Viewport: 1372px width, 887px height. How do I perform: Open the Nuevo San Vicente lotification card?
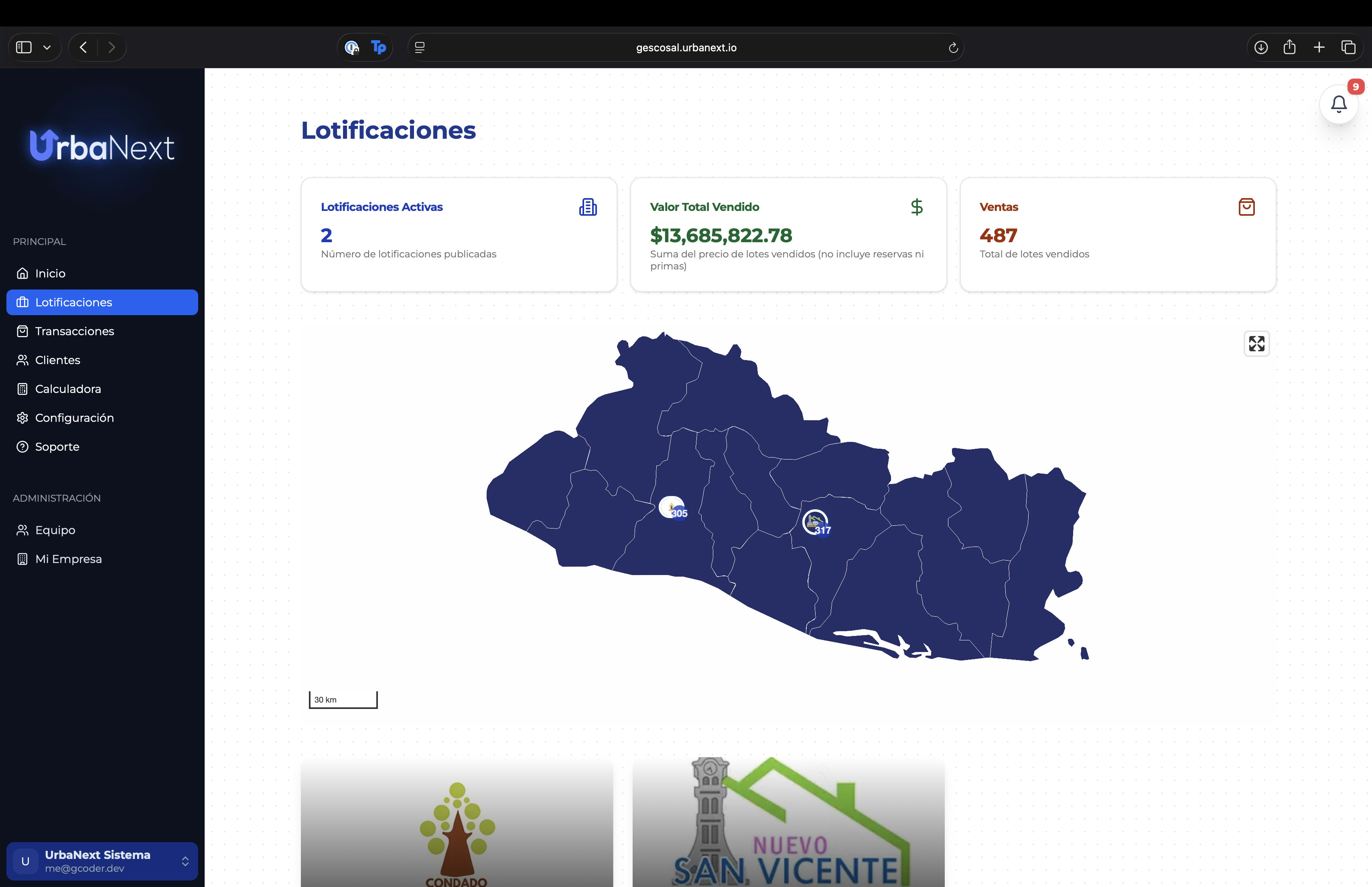(x=788, y=822)
